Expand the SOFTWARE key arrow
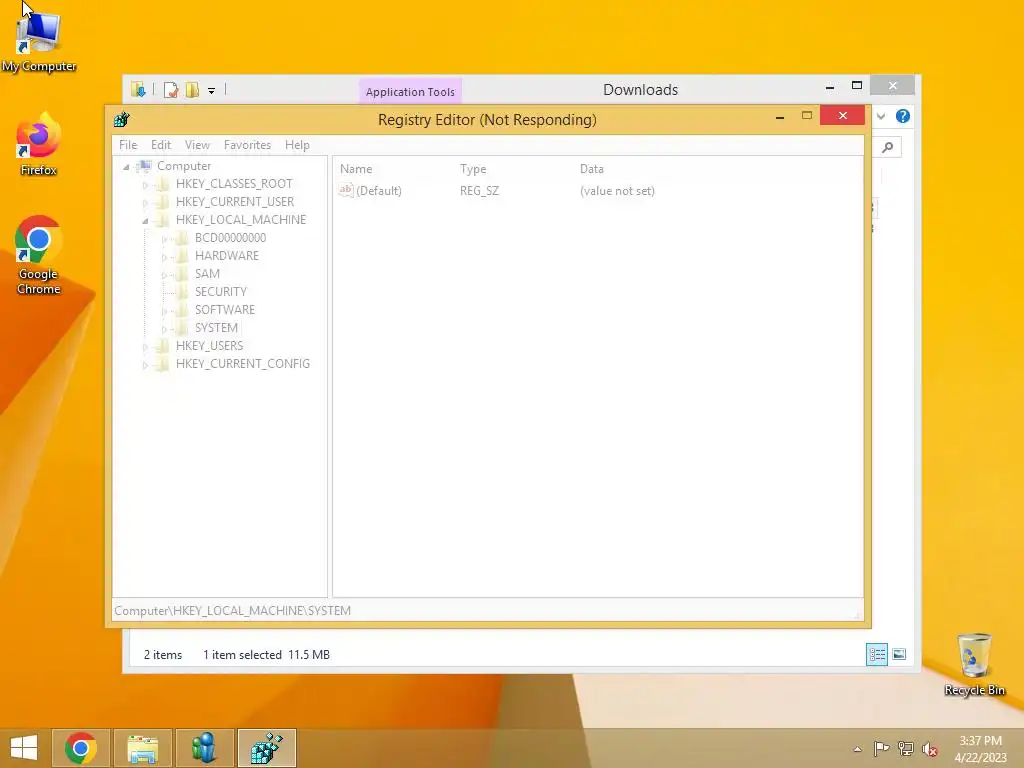Viewport: 1024px width, 768px height. (x=165, y=311)
